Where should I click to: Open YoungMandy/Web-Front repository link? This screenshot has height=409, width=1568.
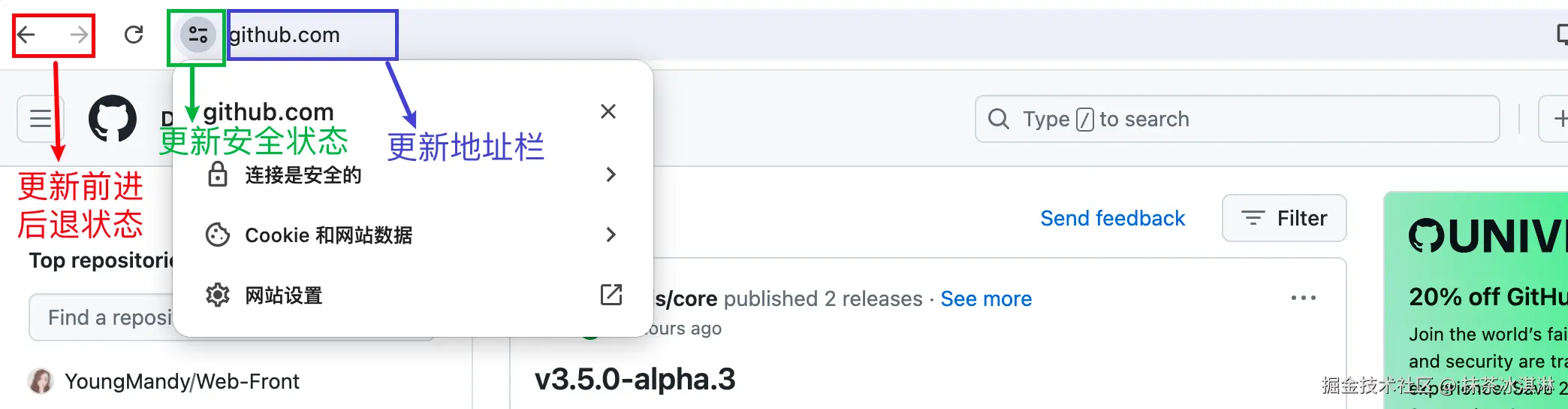tap(182, 382)
